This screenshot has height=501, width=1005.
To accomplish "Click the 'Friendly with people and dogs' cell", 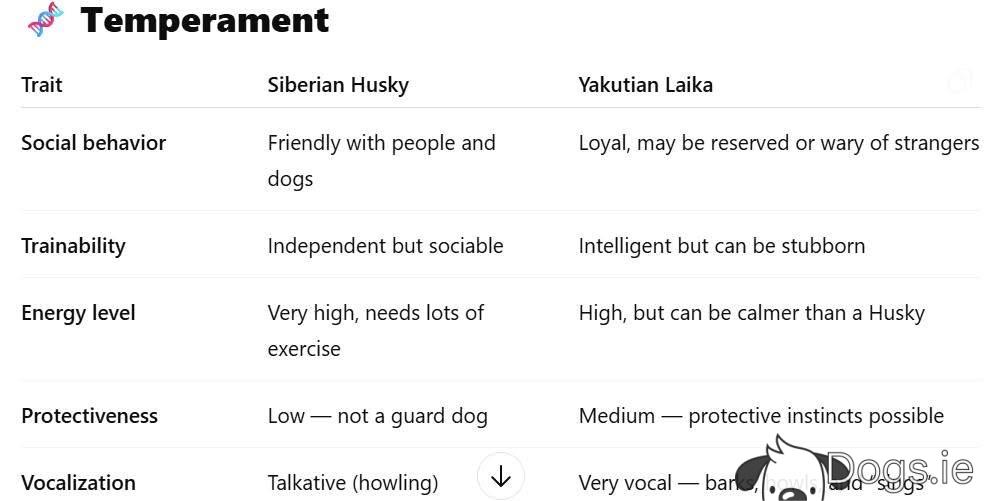I will [381, 160].
